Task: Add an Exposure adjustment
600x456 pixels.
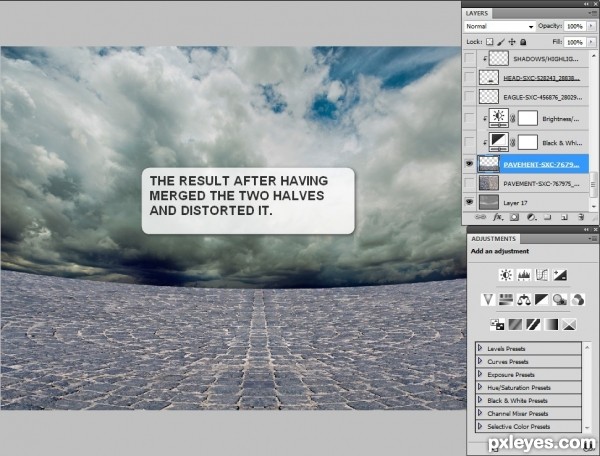Action: click(560, 275)
